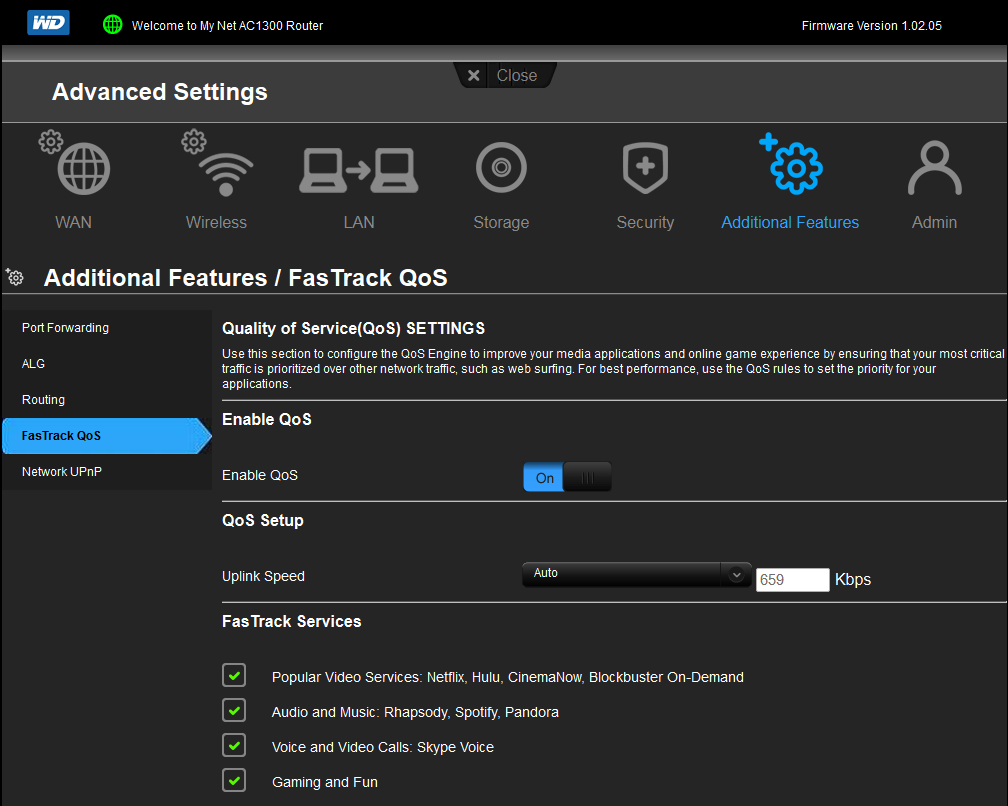1008x806 pixels.
Task: Click the X icon beside Close
Action: tap(474, 76)
